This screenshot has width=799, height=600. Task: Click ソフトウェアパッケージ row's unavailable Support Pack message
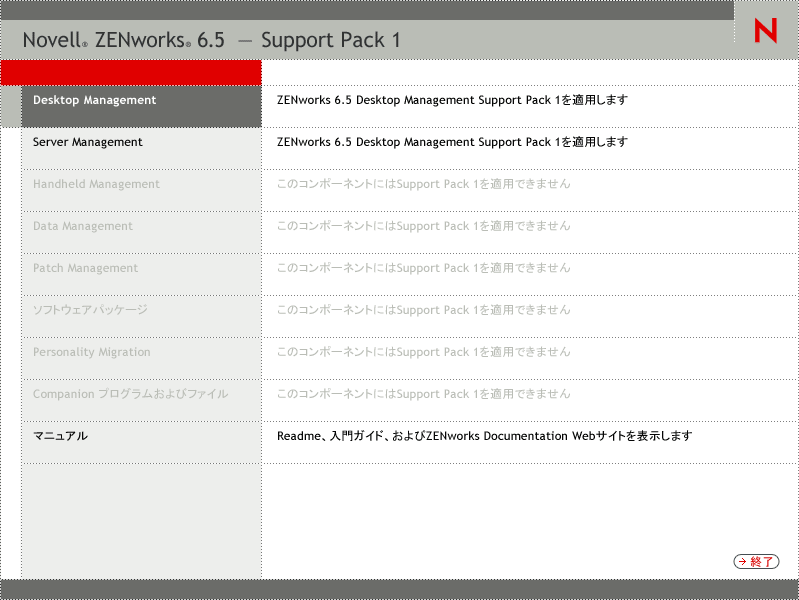[x=423, y=310]
